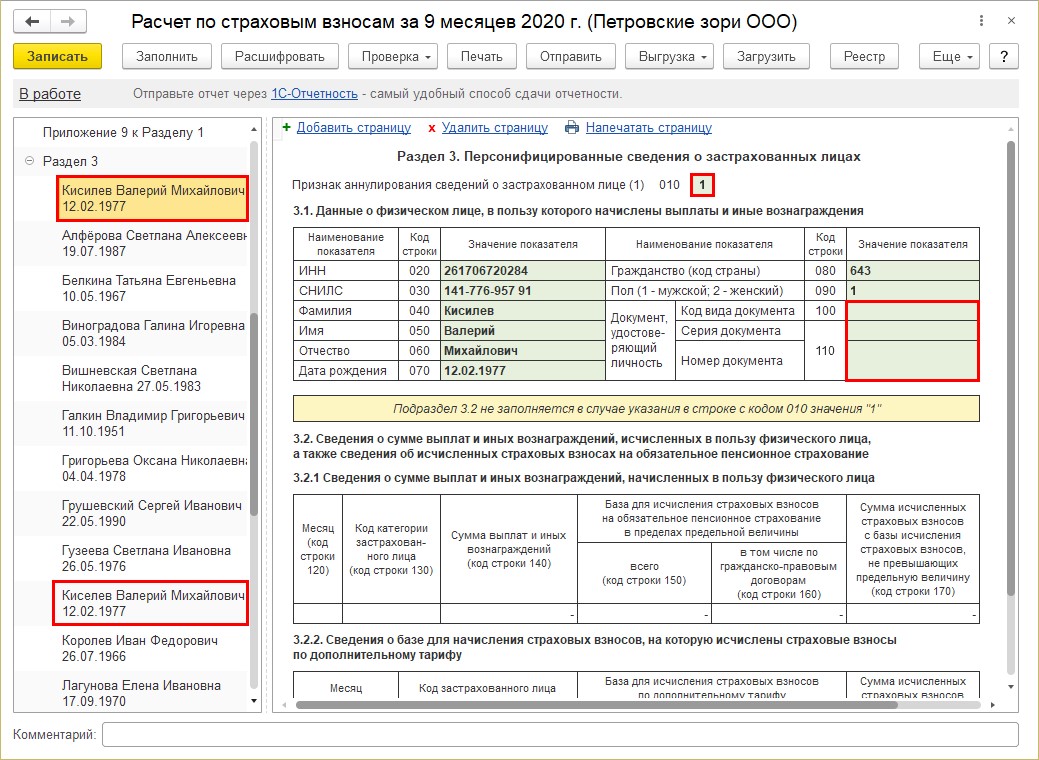1039x760 pixels.
Task: Open help with the question mark button
Action: [1003, 56]
